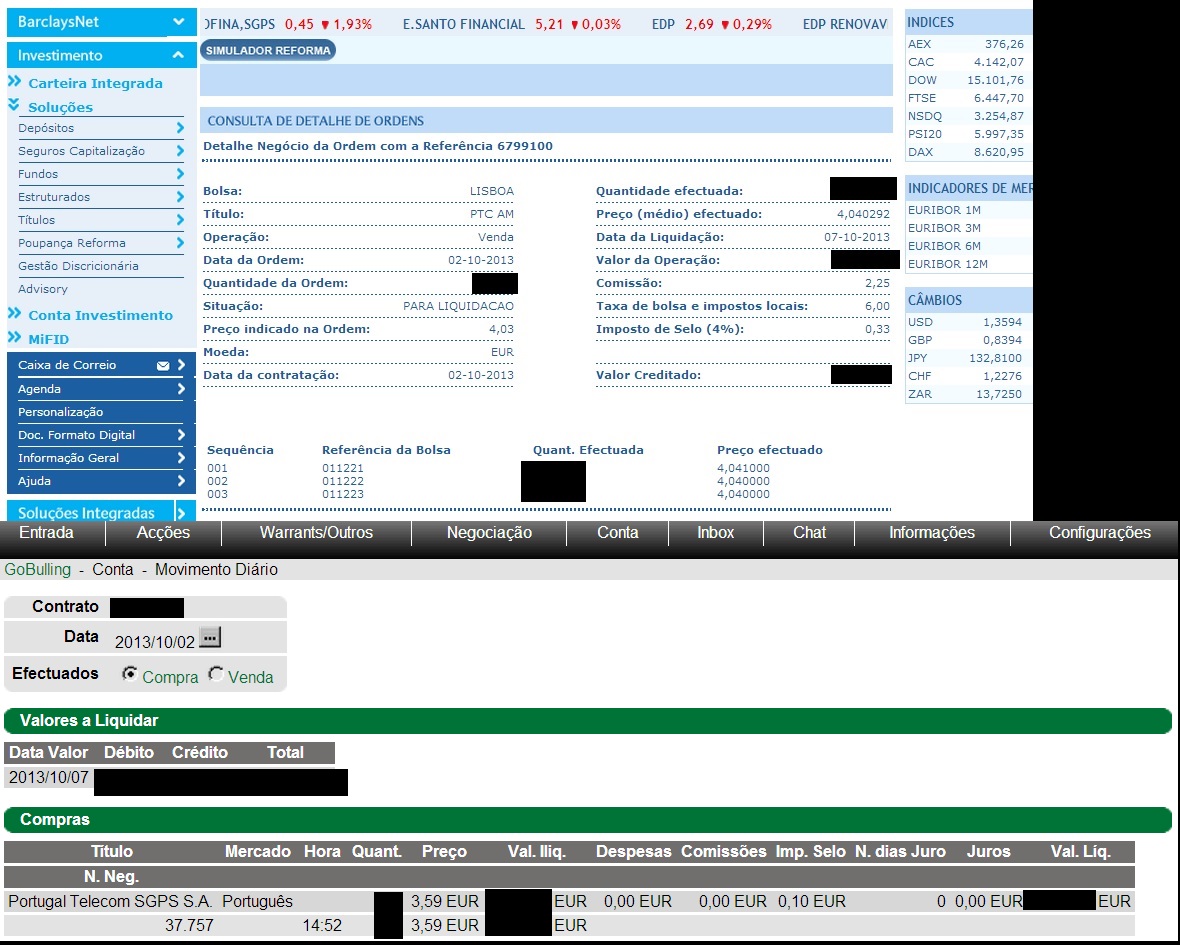
Task: Open the date picker calendar button
Action: tap(210, 637)
